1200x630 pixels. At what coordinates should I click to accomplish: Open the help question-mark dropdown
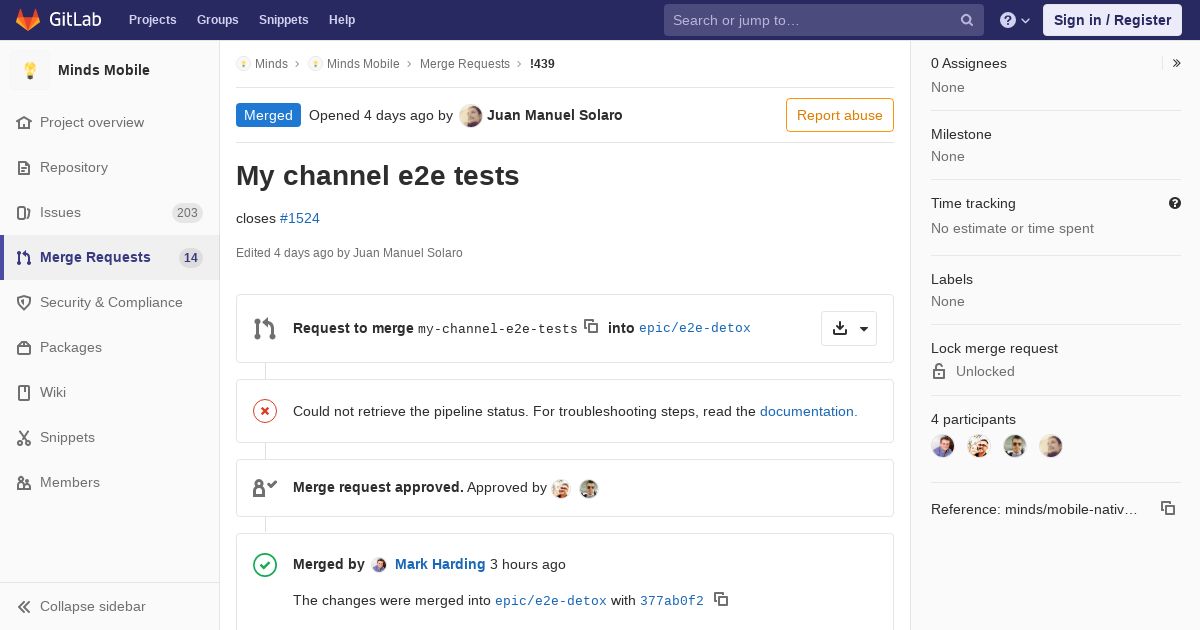pos(1015,20)
